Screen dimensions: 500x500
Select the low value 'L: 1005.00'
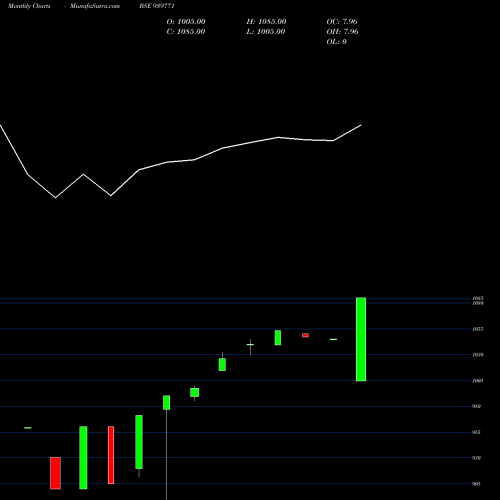[266, 32]
